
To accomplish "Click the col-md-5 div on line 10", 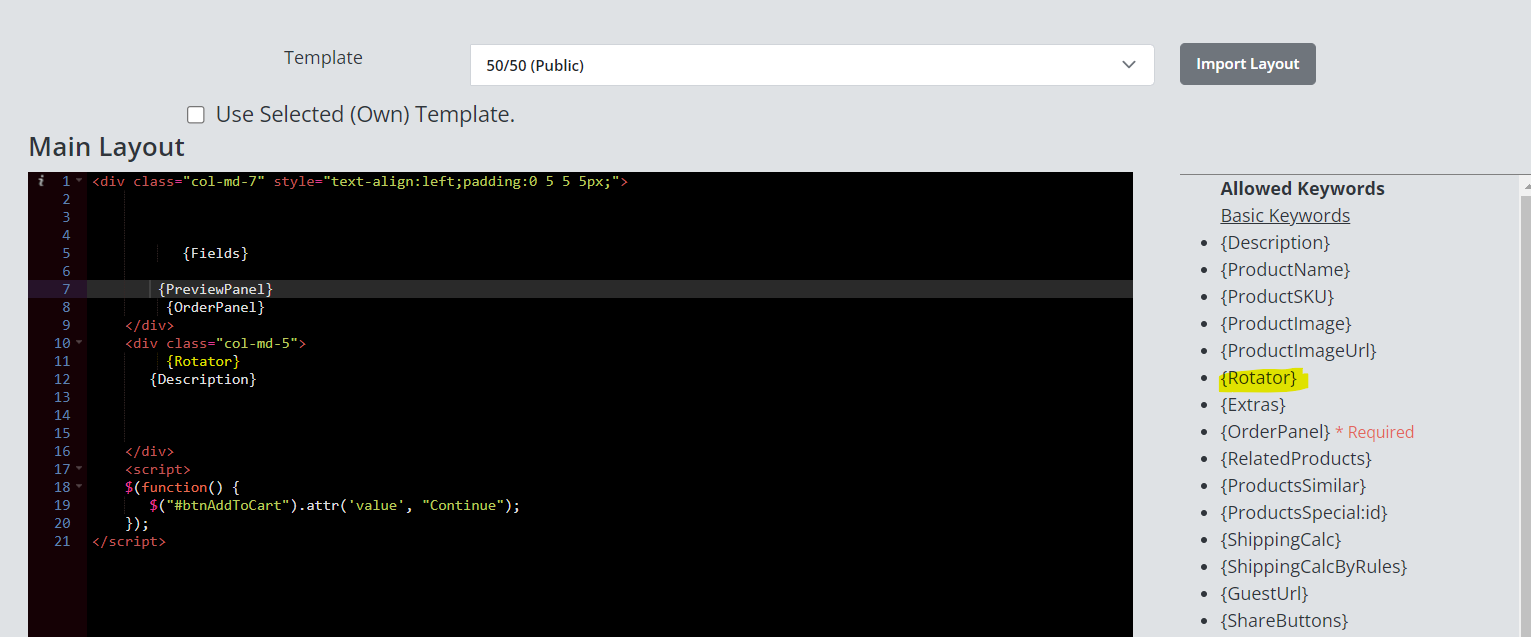I will [215, 343].
